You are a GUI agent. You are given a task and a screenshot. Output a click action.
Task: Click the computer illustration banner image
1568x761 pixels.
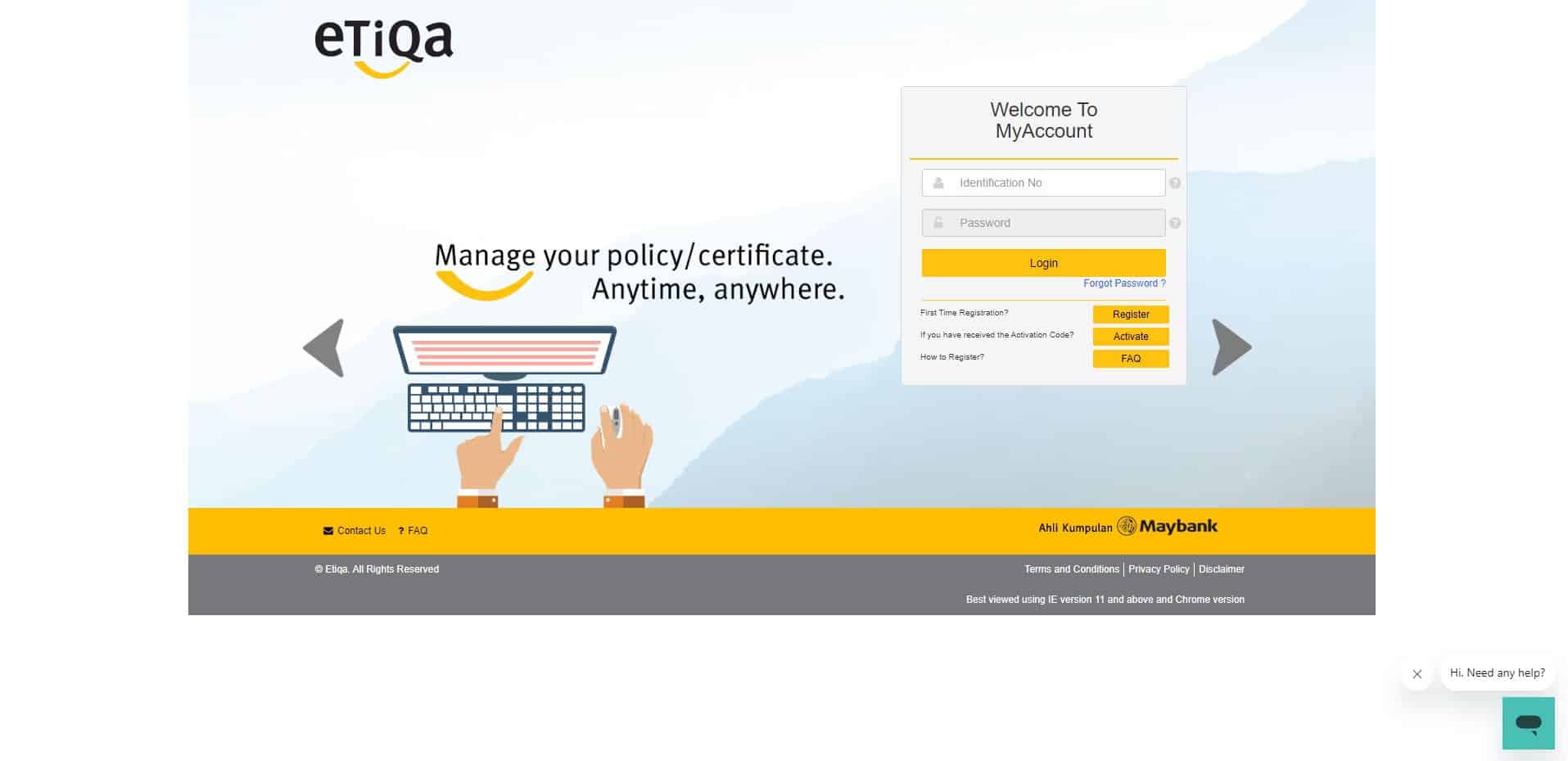click(x=524, y=416)
